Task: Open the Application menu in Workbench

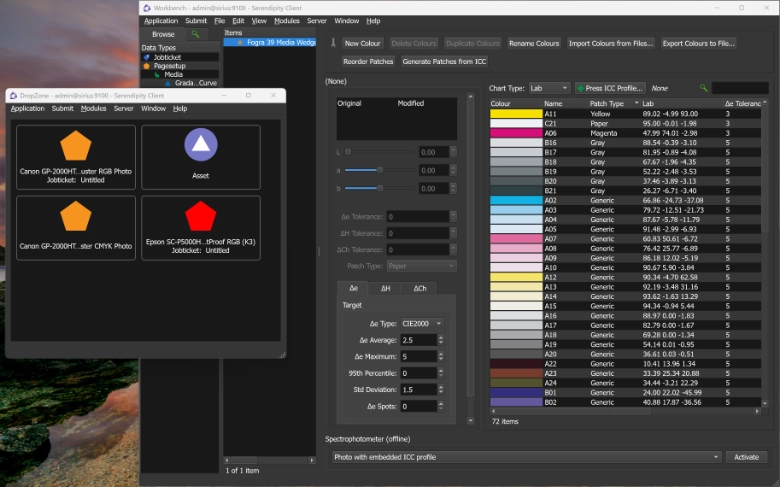Action: coord(161,21)
